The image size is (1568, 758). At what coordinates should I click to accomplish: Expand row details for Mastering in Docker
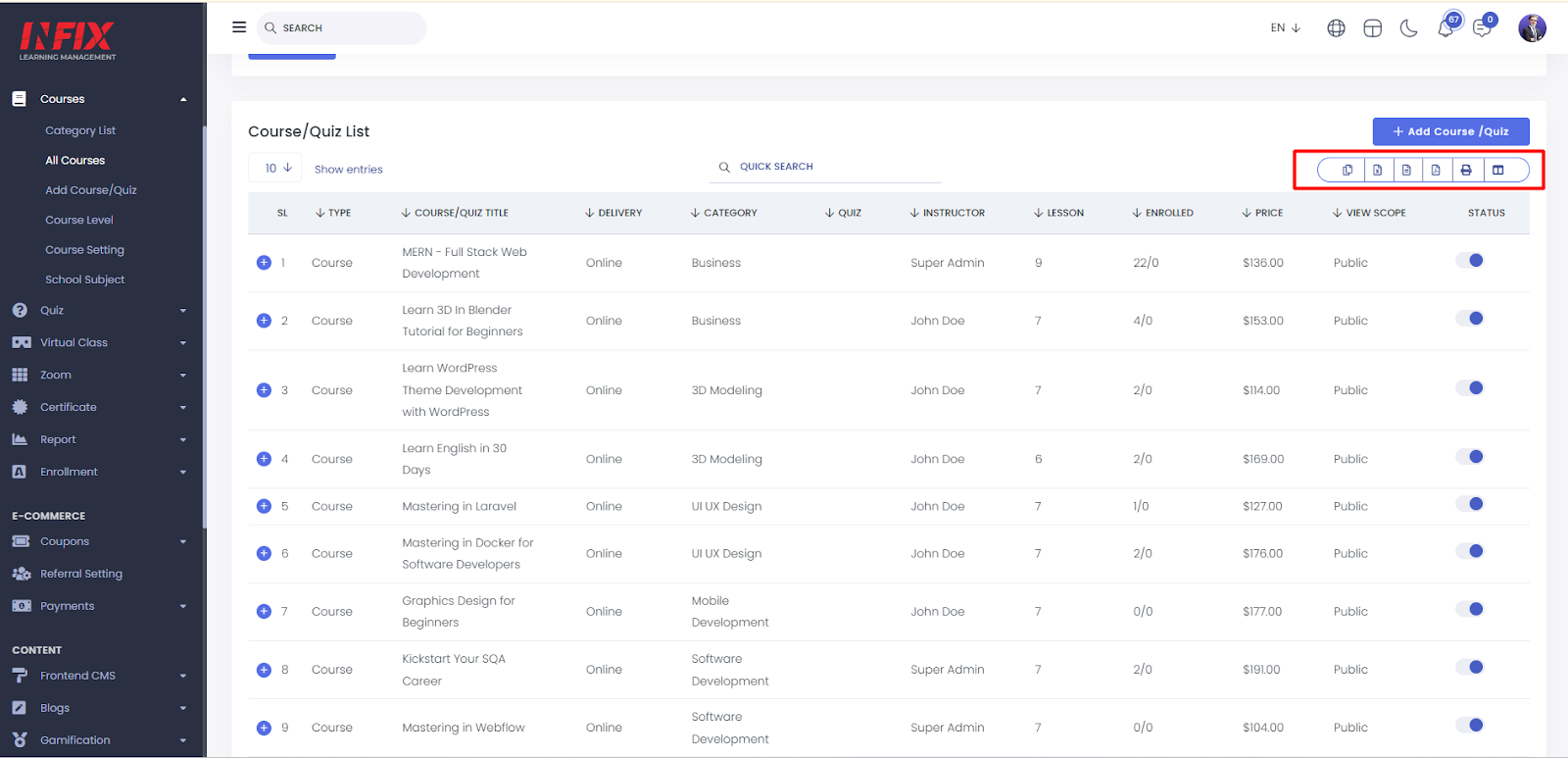click(264, 553)
